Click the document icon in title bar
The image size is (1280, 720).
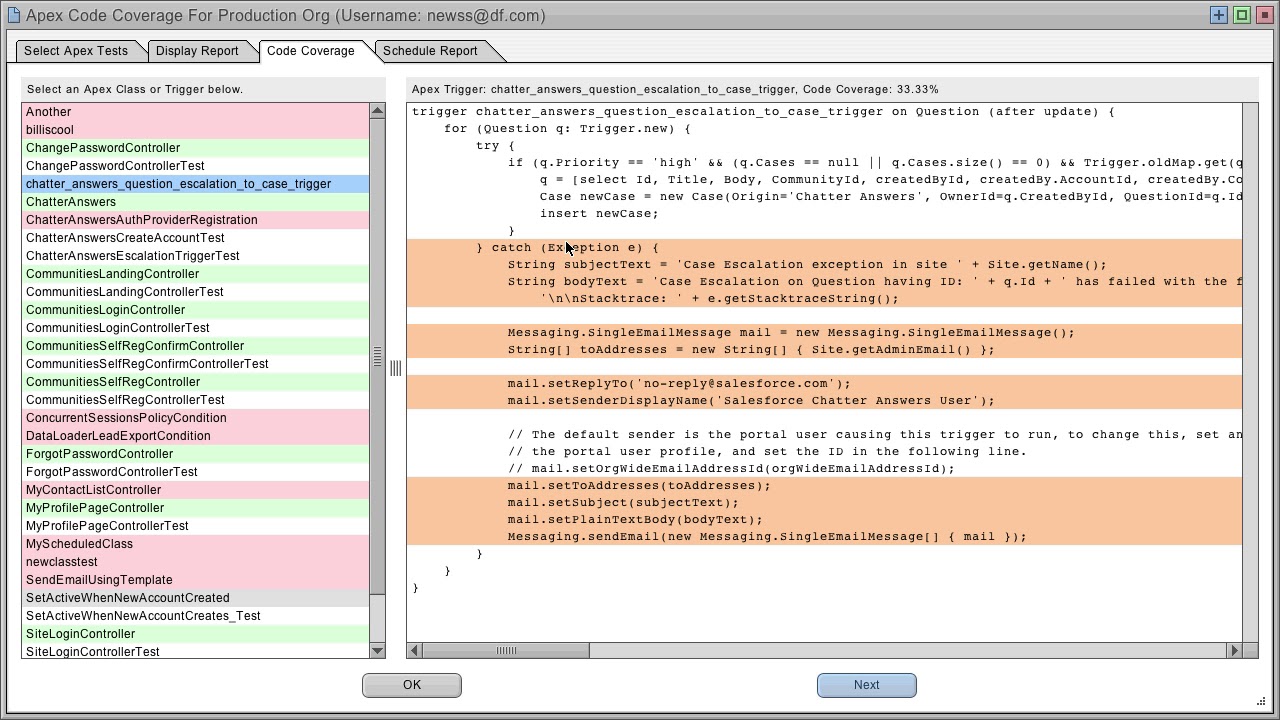point(13,15)
